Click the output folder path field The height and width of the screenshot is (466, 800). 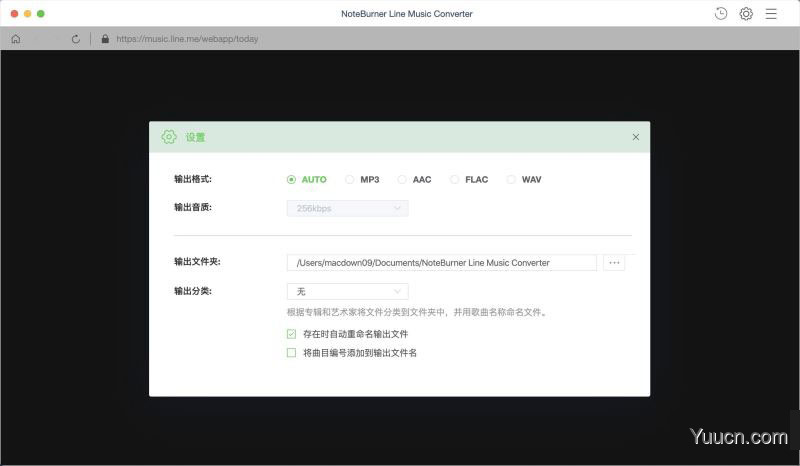pyautogui.click(x=441, y=263)
